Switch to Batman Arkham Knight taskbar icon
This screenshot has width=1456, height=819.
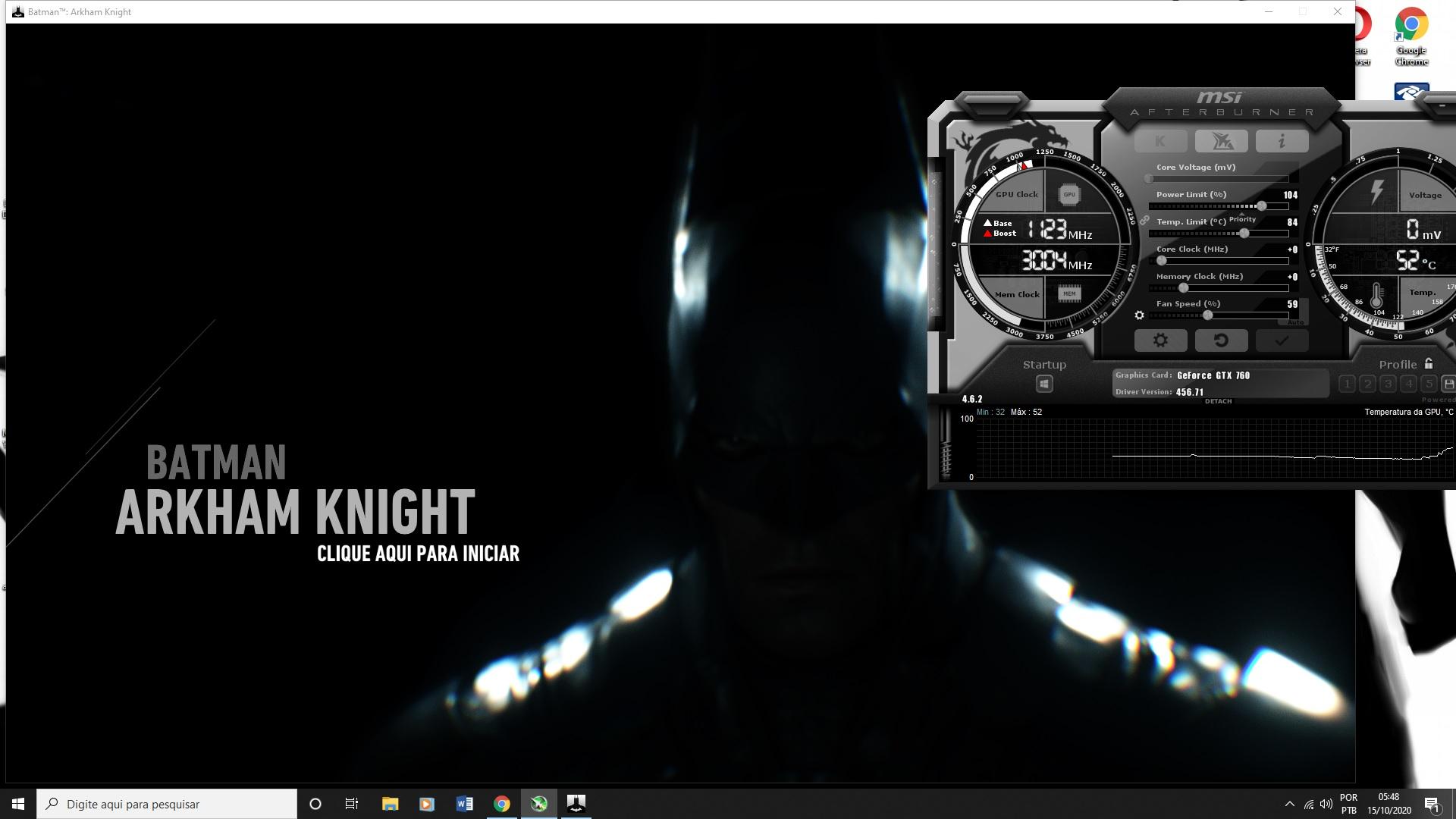click(x=576, y=804)
